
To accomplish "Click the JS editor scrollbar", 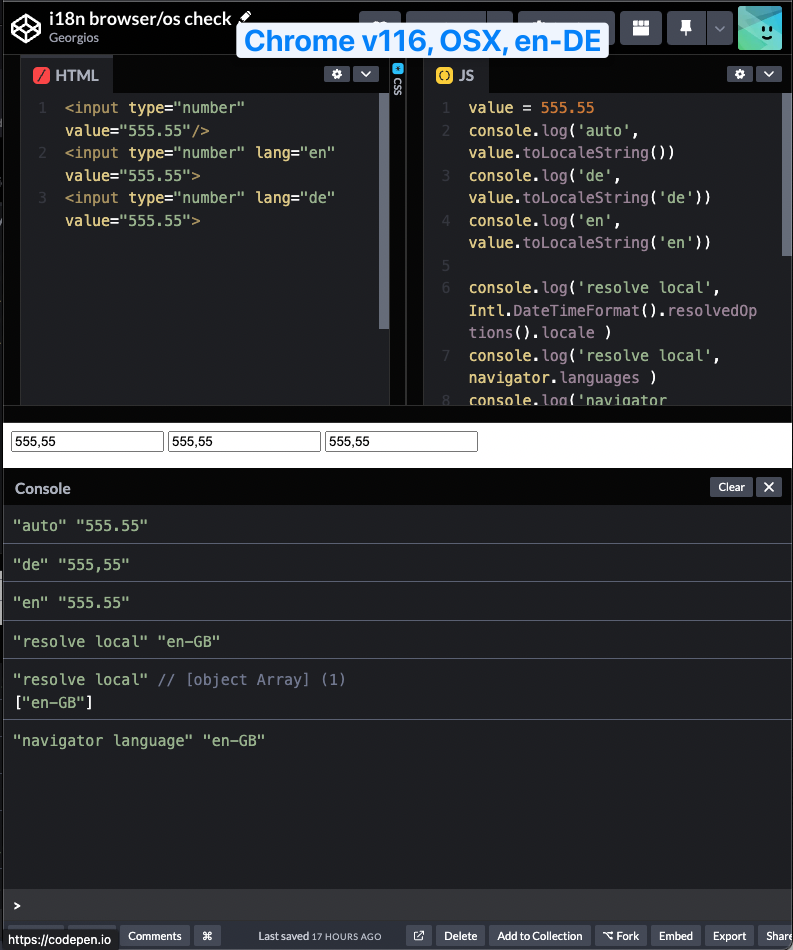I will pyautogui.click(x=786, y=176).
